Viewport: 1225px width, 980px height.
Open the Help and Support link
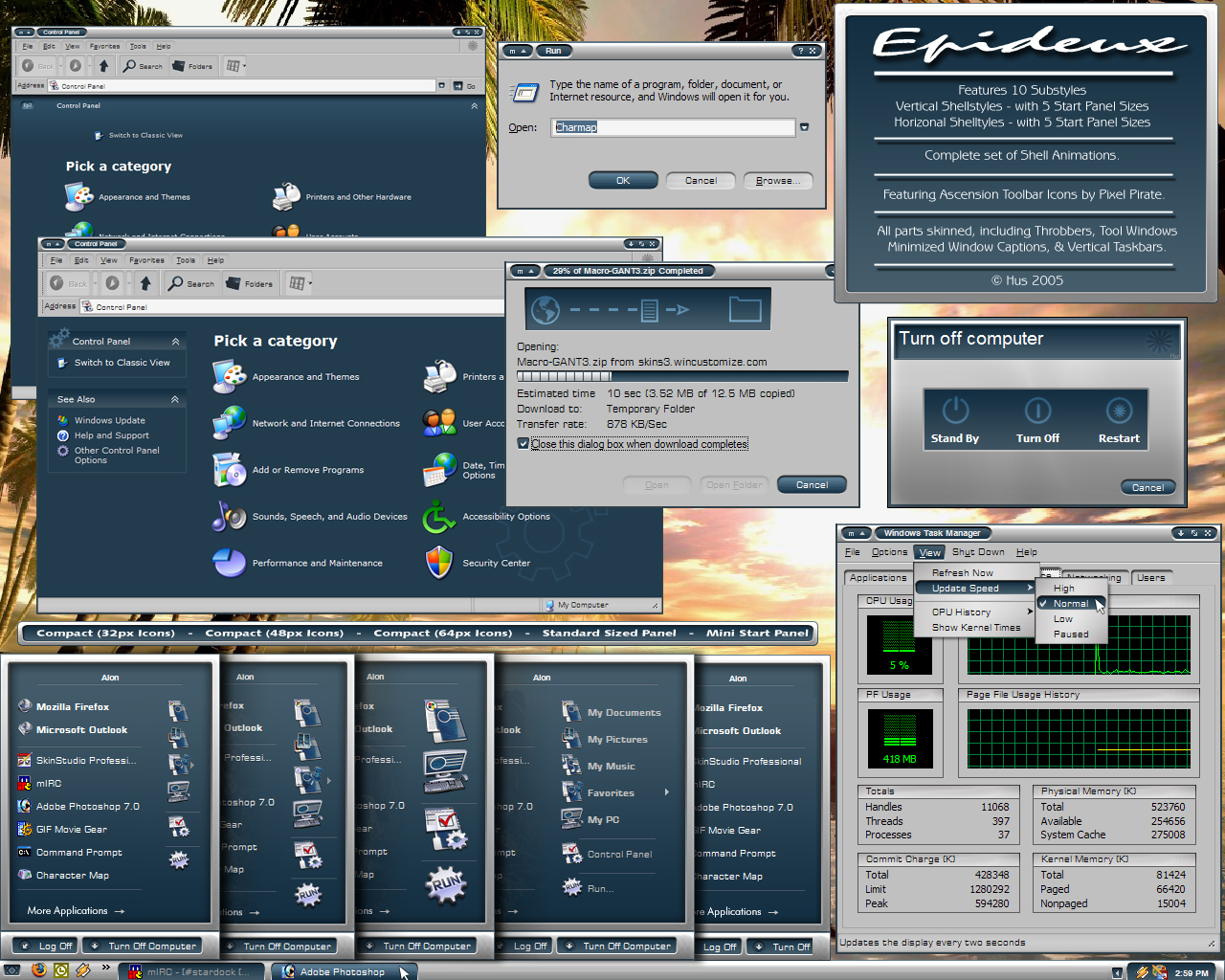(x=104, y=435)
